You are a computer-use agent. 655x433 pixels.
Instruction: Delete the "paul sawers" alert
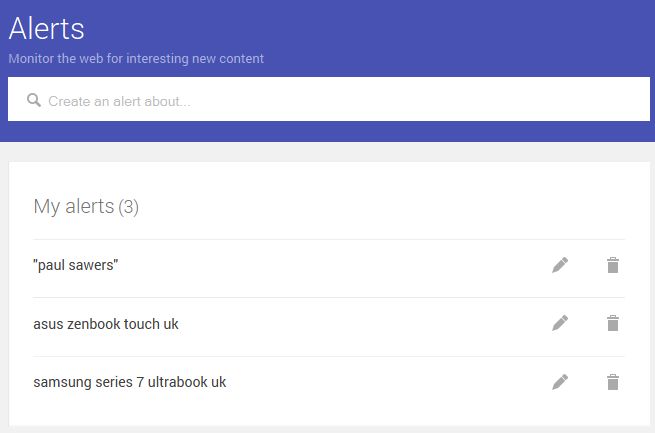click(613, 265)
